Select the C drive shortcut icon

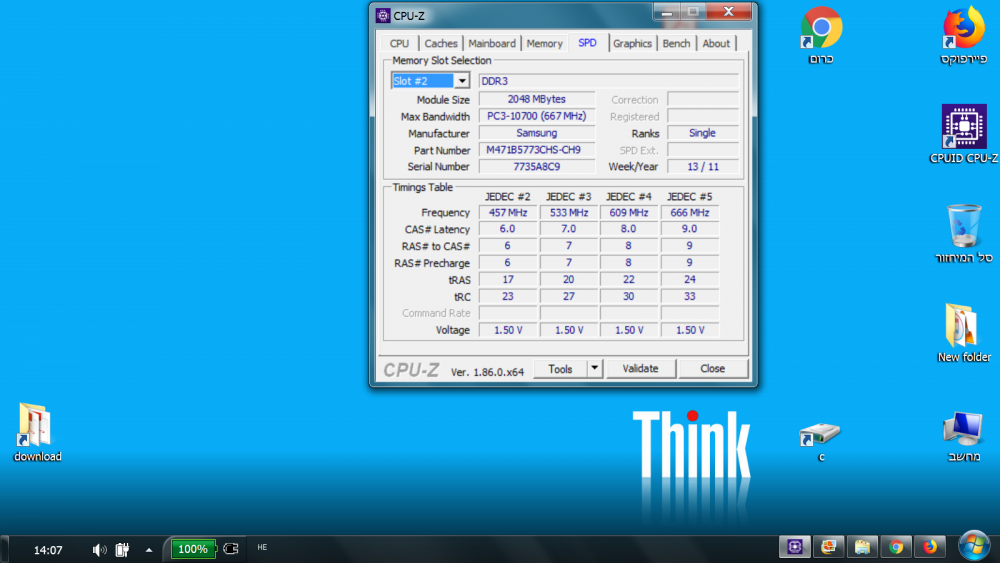click(821, 440)
